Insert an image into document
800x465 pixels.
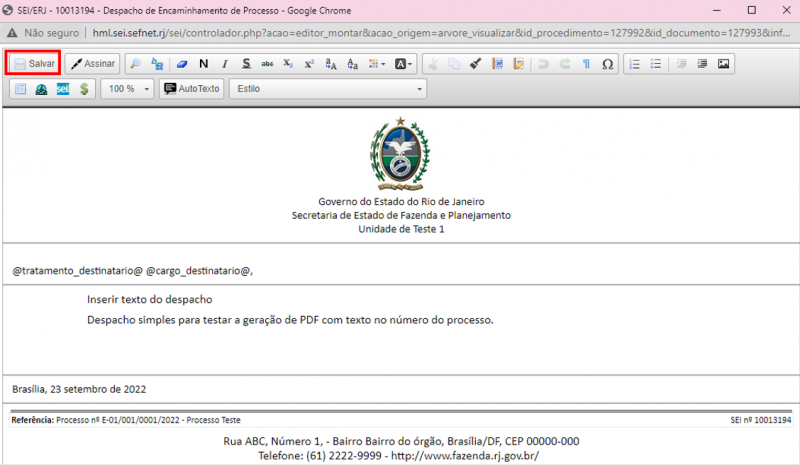coord(723,63)
